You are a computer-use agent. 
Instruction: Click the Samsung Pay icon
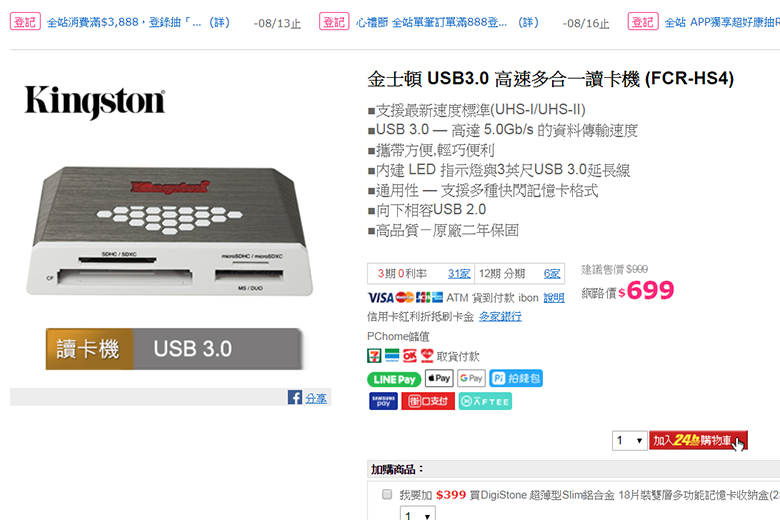tap(383, 401)
